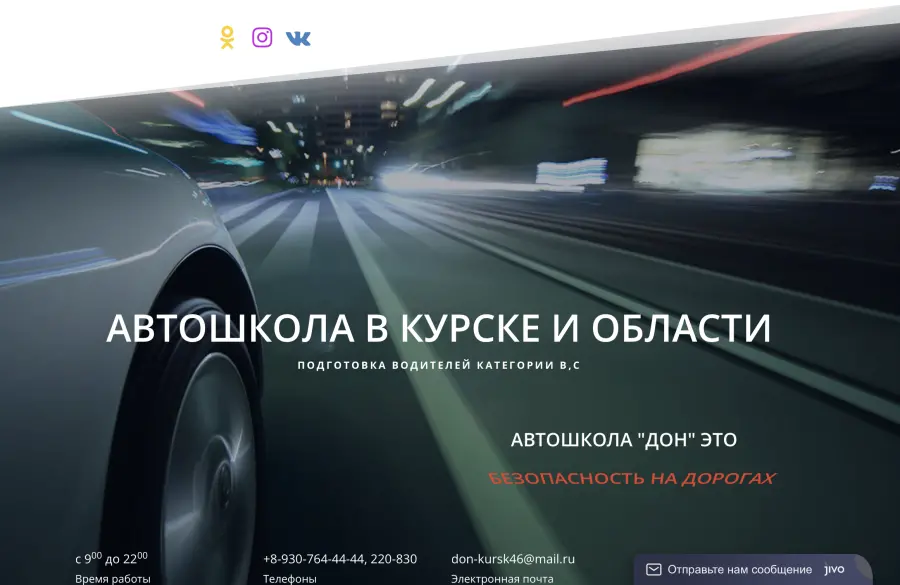Open the 'Отправьте нам сообщение' chat
The image size is (900, 585).
pyautogui.click(x=739, y=569)
